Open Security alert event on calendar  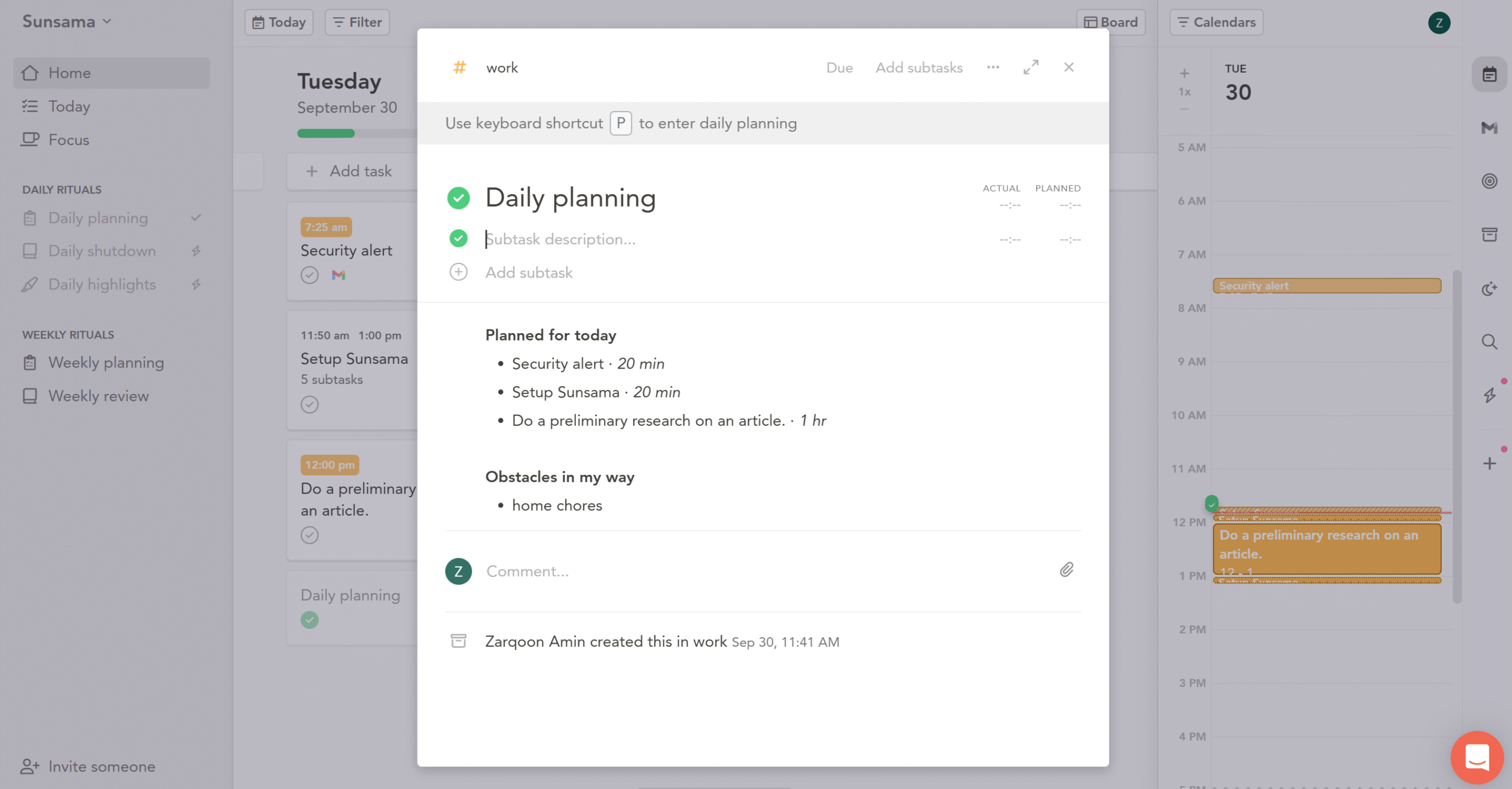1327,286
